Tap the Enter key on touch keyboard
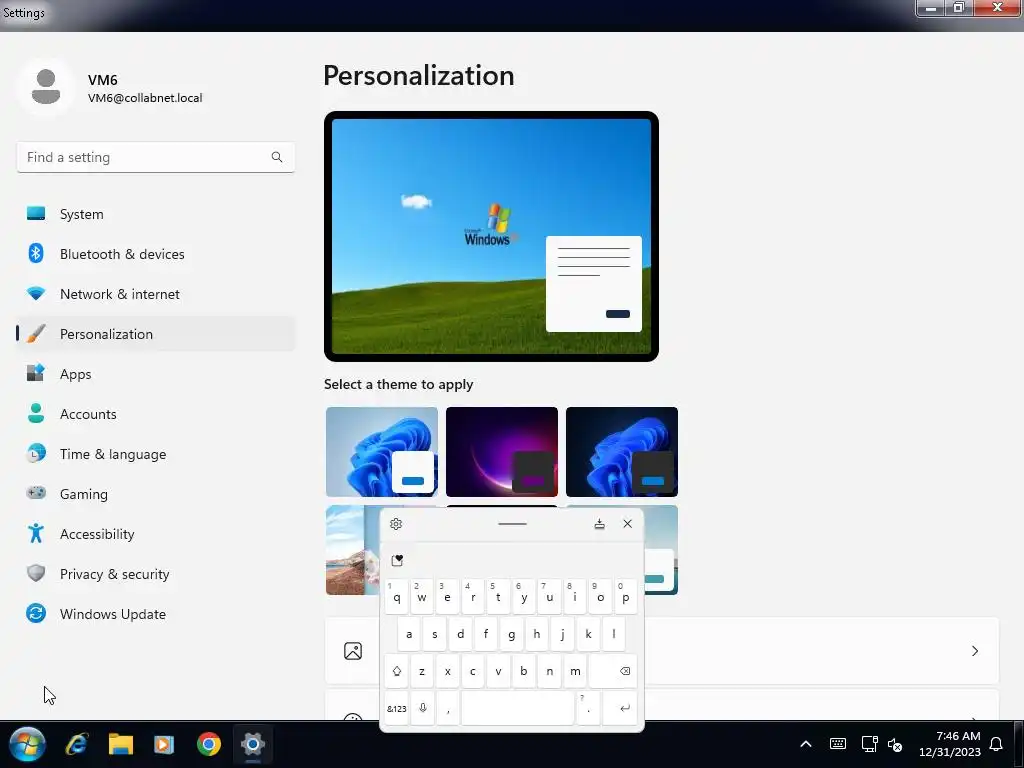1024x768 pixels. click(x=620, y=709)
